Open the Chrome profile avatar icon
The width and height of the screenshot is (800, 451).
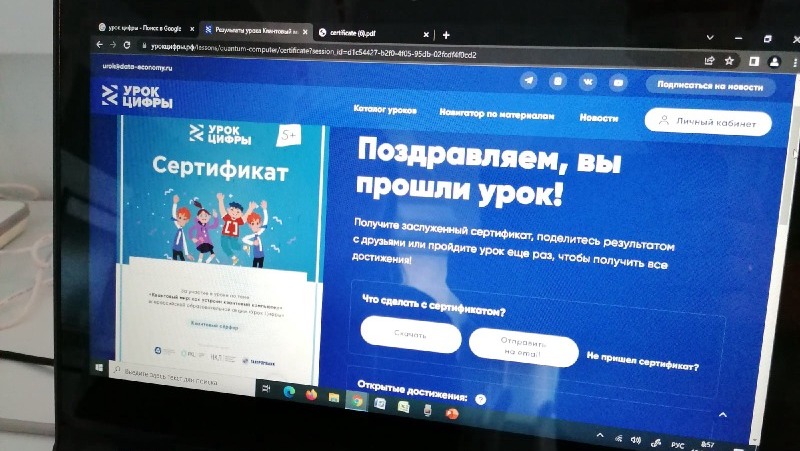click(x=774, y=62)
